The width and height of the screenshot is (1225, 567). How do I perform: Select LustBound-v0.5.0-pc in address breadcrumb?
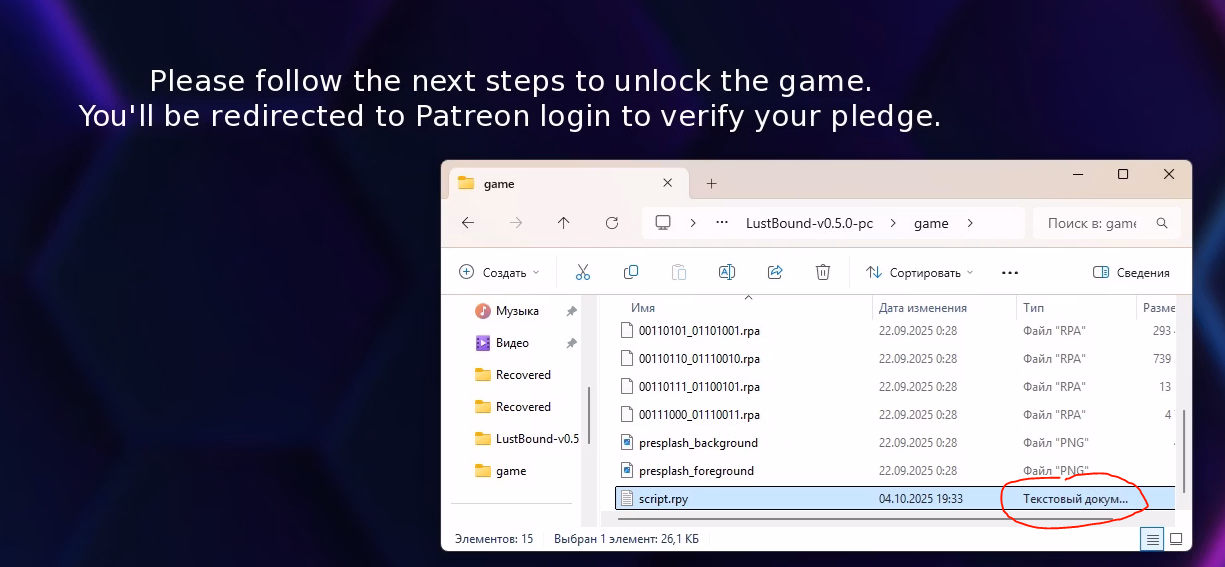(x=809, y=223)
